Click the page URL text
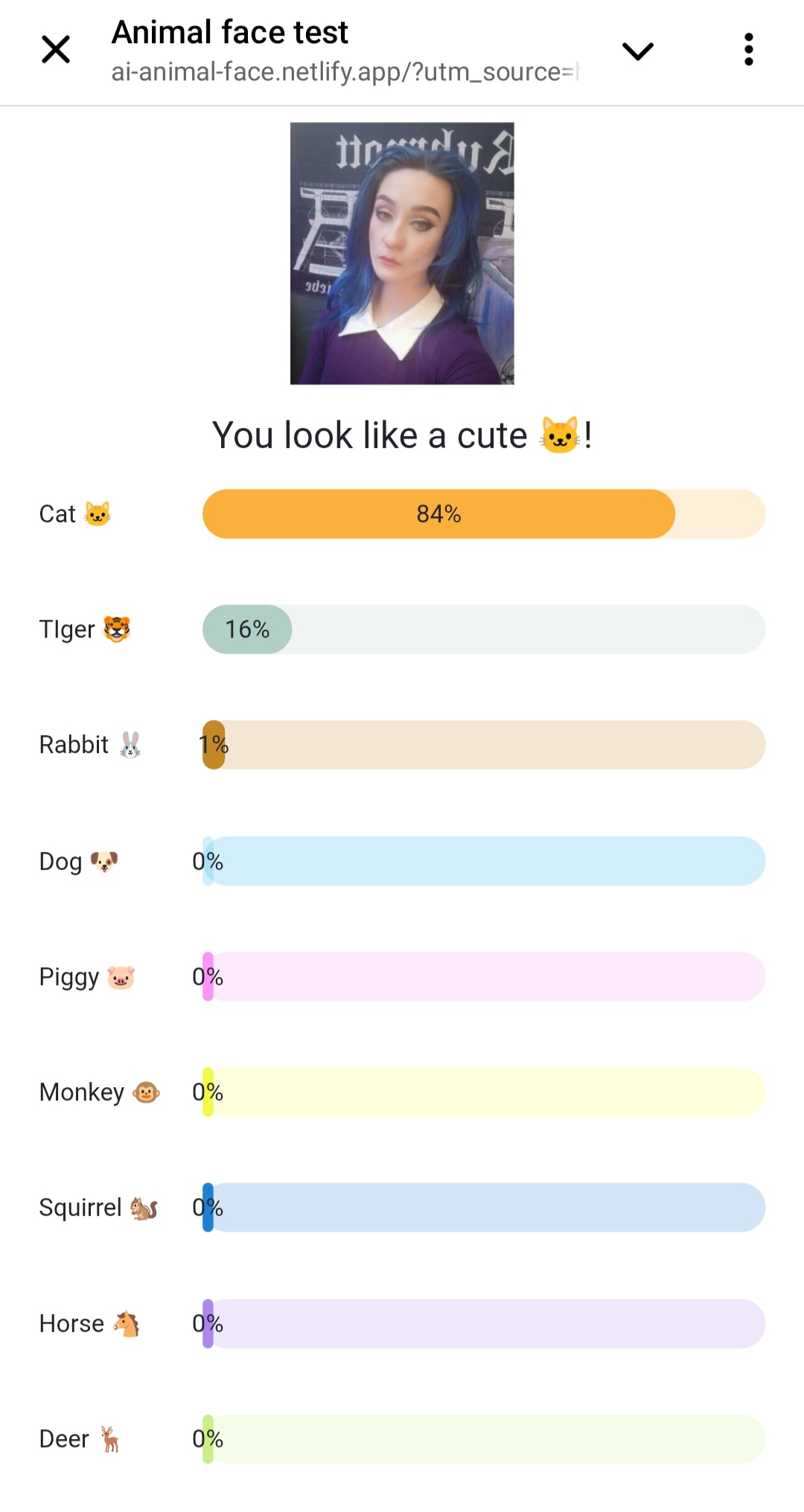This screenshot has height=1512, width=804. [344, 72]
